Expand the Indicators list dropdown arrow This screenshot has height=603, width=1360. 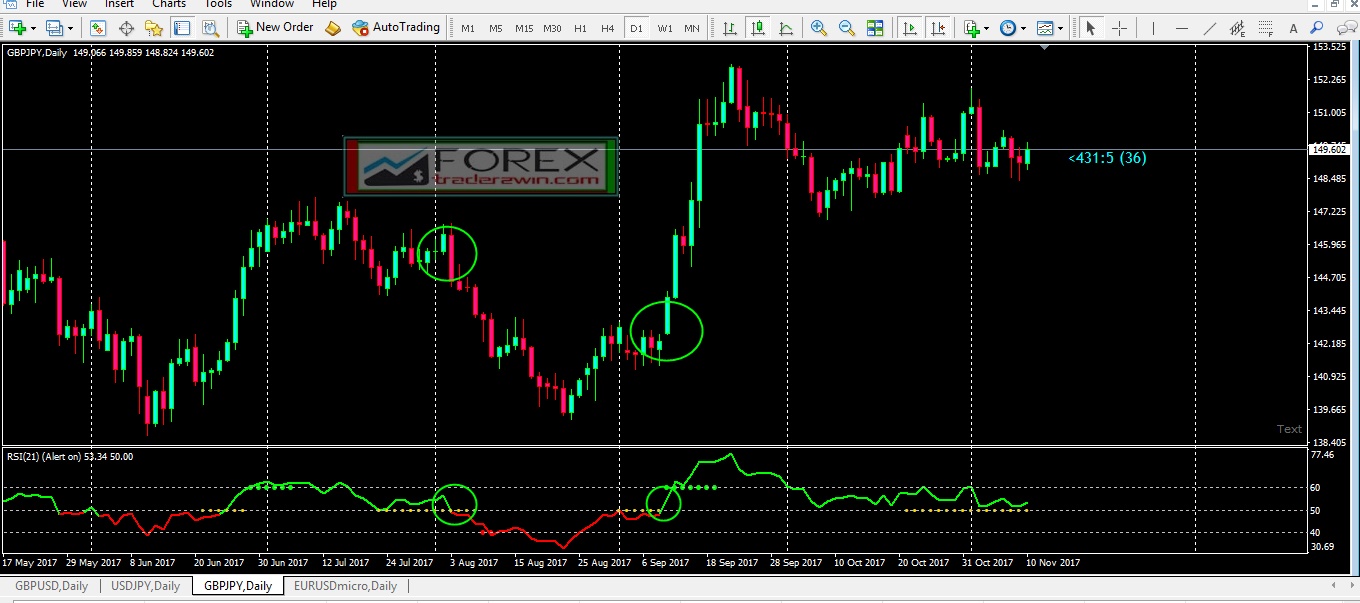tap(987, 28)
